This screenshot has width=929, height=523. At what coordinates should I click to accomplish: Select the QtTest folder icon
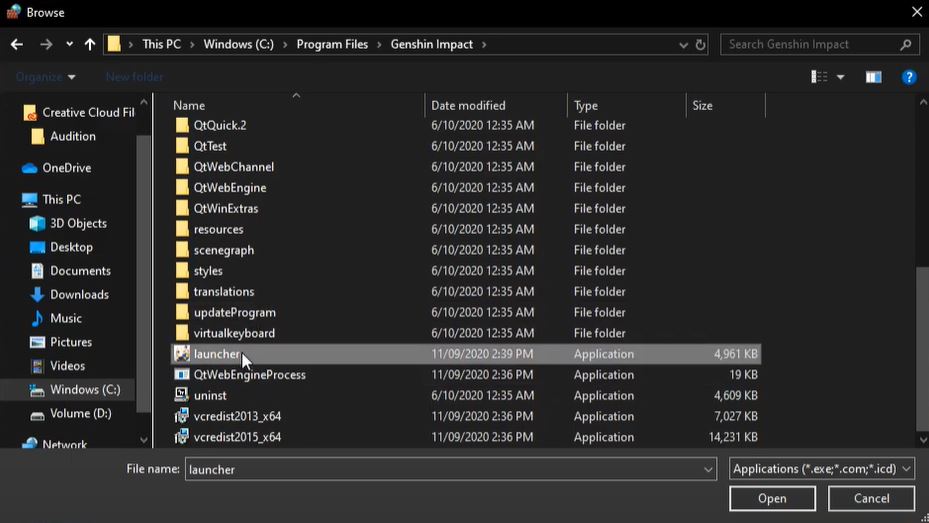click(x=182, y=146)
